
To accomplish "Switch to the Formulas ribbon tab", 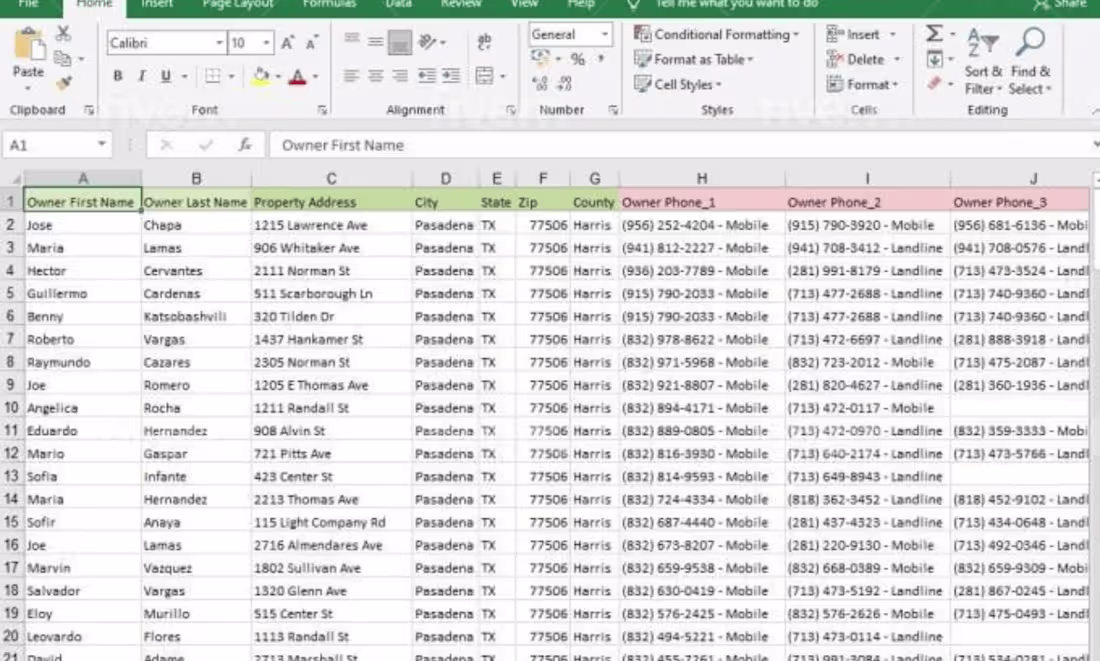I will coord(330,5).
